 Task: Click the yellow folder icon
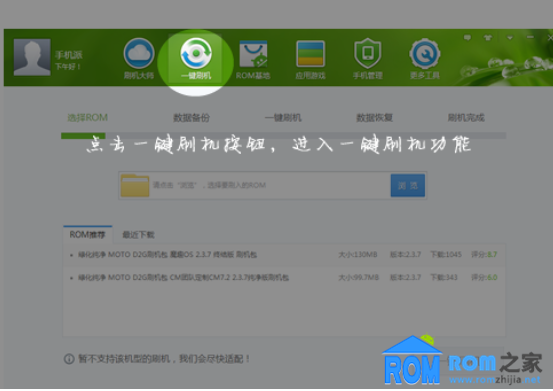pos(135,185)
